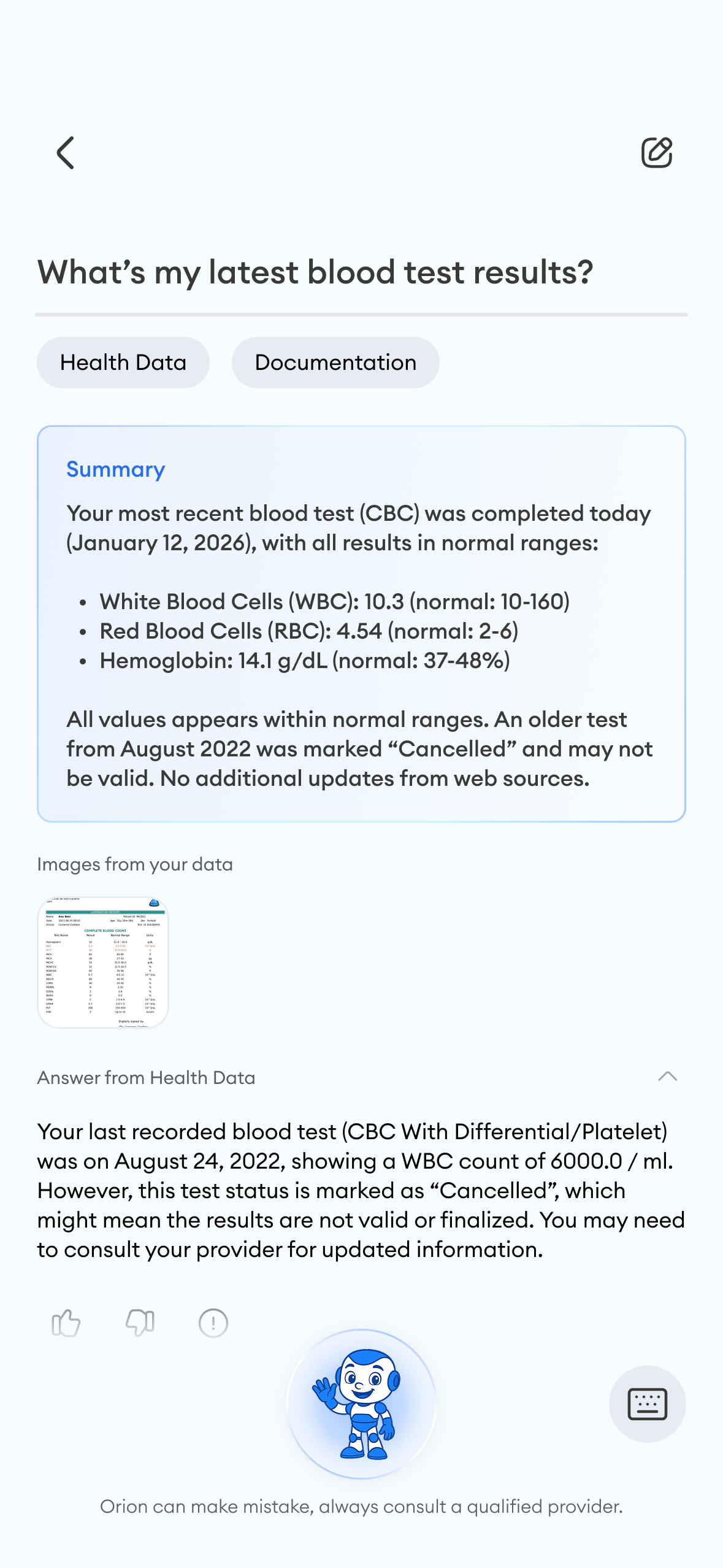The width and height of the screenshot is (723, 1568).
Task: Tap the White Blood Cells result line
Action: [335, 602]
